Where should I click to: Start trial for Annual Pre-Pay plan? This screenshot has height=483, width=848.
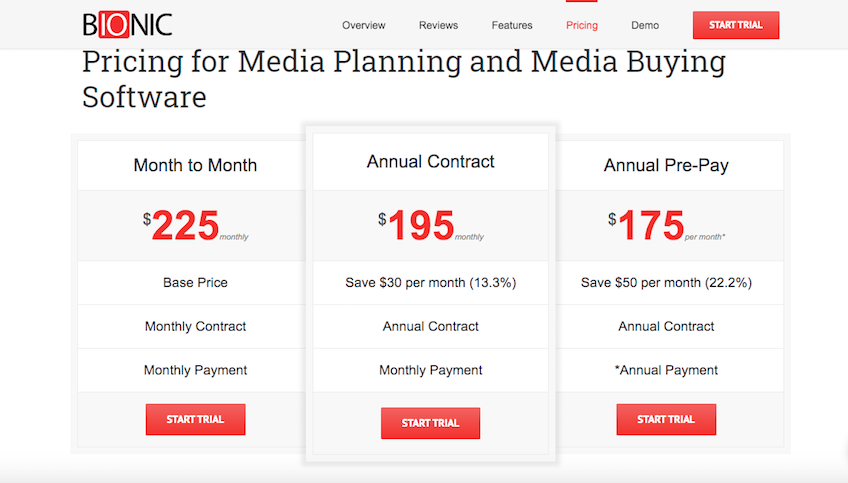point(666,419)
